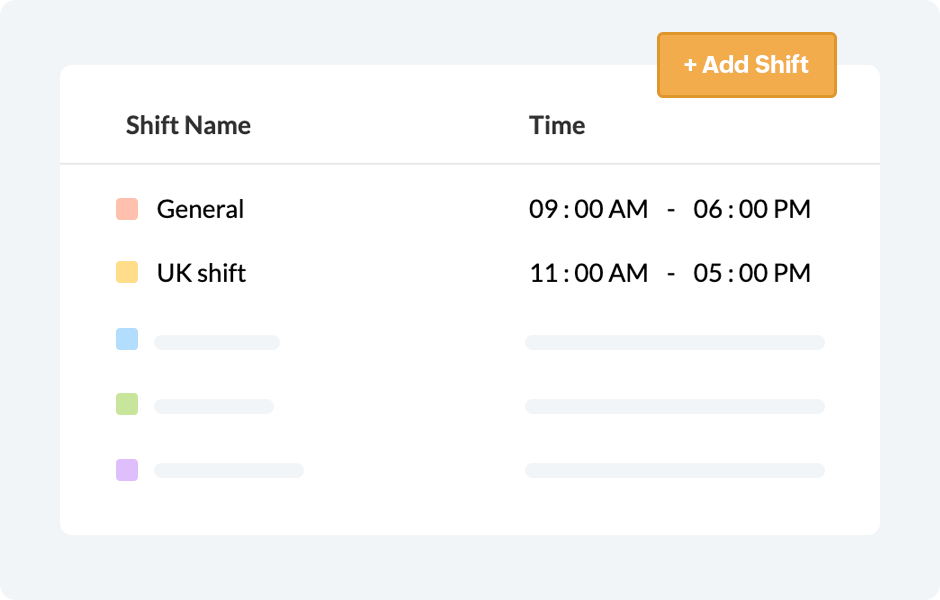Click the 09:00 AM start time of General
This screenshot has height=600, width=940.
coord(588,209)
